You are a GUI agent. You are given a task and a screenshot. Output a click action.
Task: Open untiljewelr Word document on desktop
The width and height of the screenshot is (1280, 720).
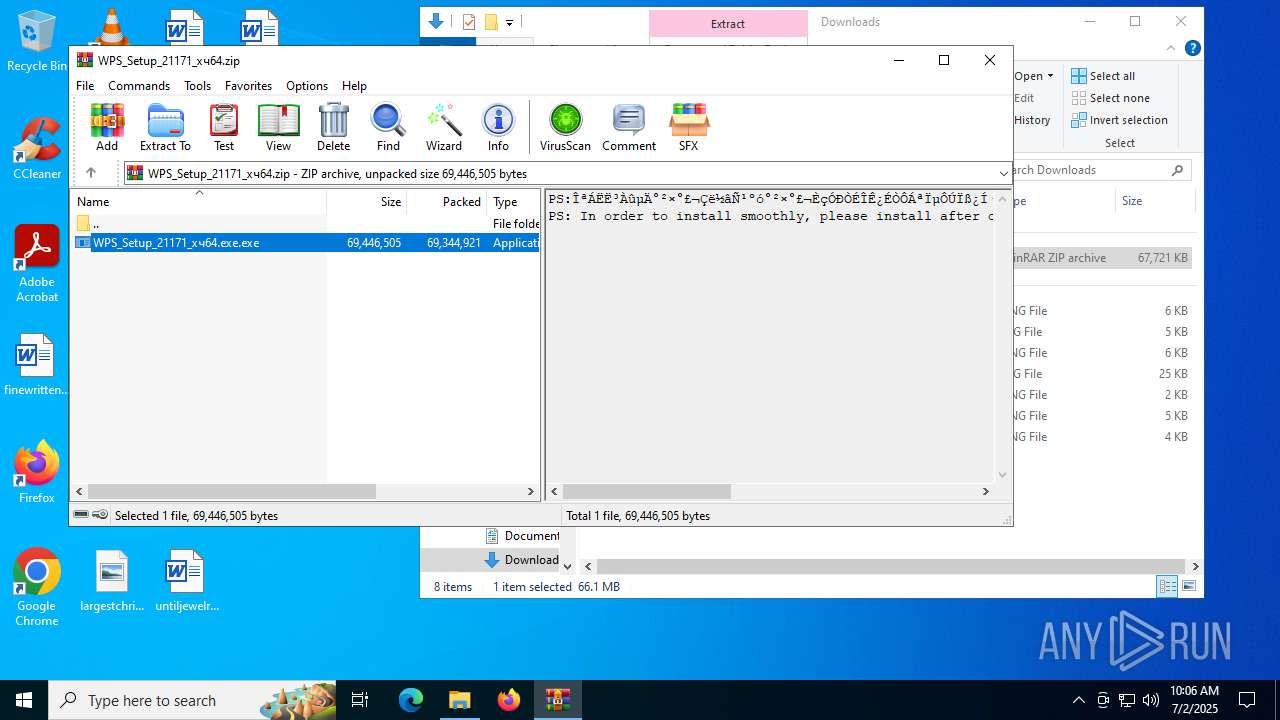(x=186, y=580)
